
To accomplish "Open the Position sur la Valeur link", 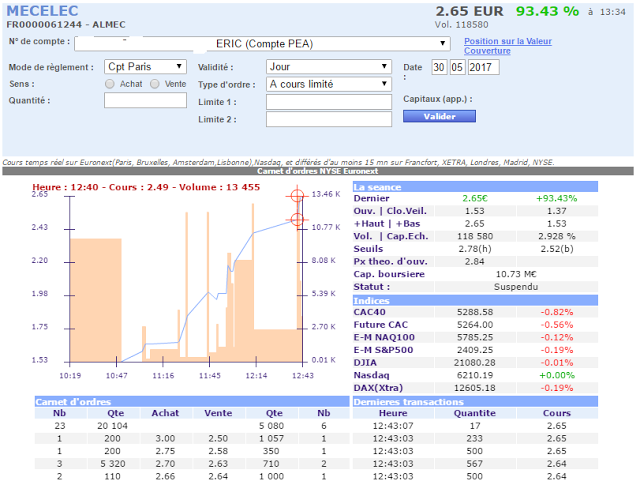I will point(508,41).
